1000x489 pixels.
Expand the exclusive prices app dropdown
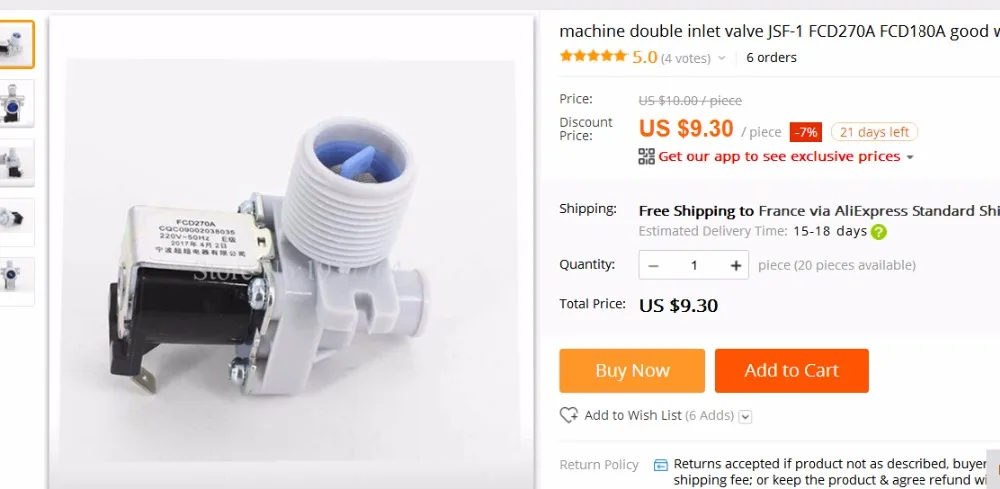pos(910,157)
